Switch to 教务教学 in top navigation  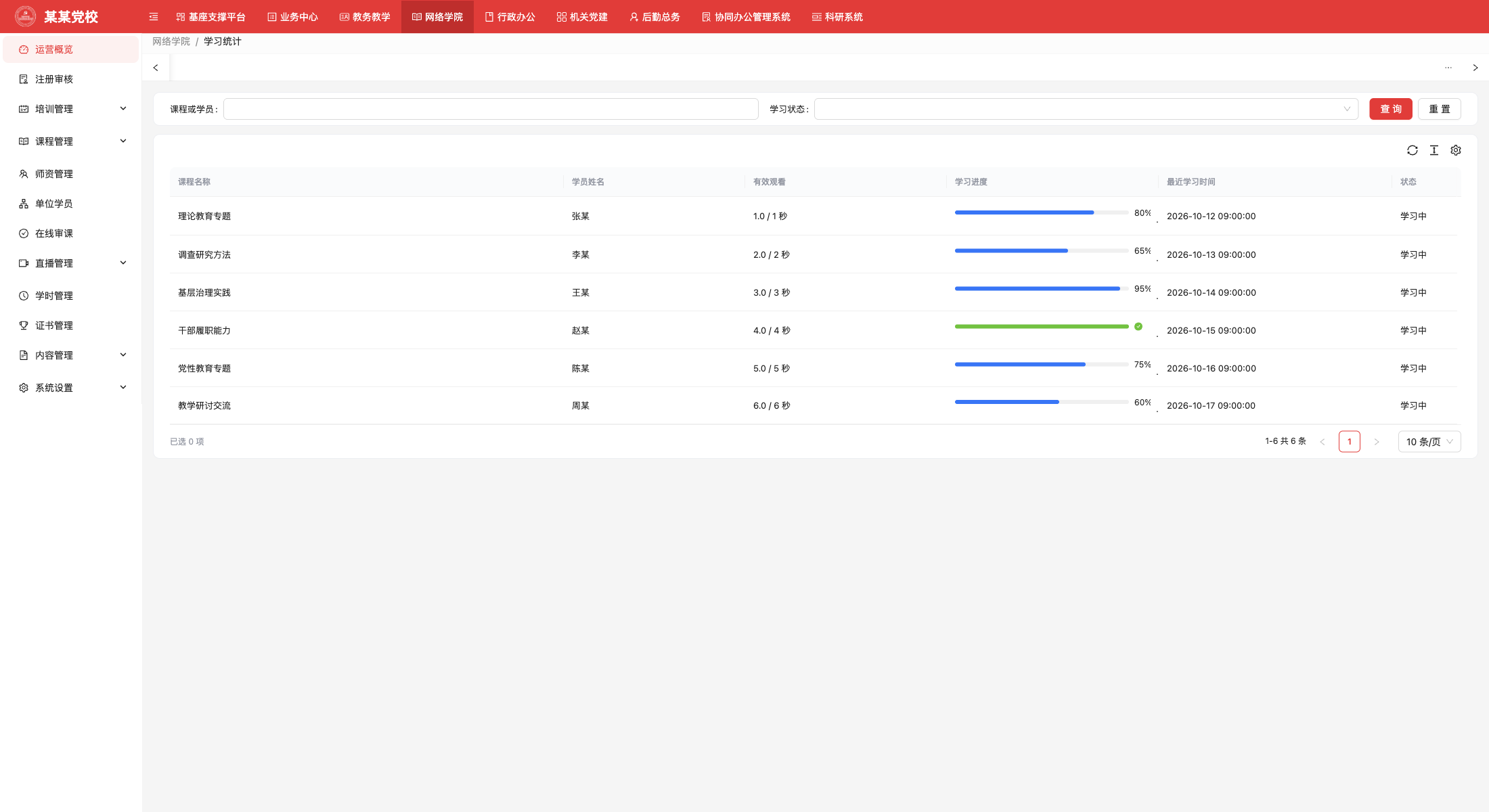tap(365, 17)
